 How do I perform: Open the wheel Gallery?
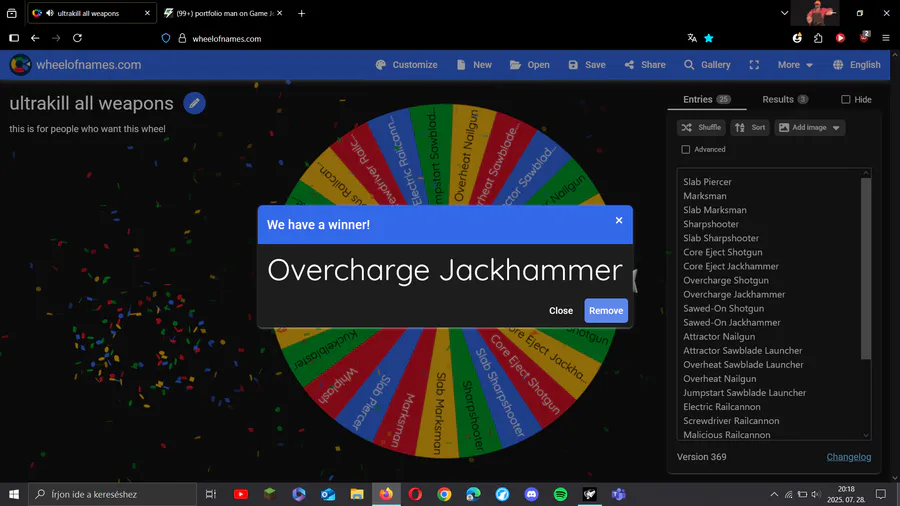tap(707, 65)
